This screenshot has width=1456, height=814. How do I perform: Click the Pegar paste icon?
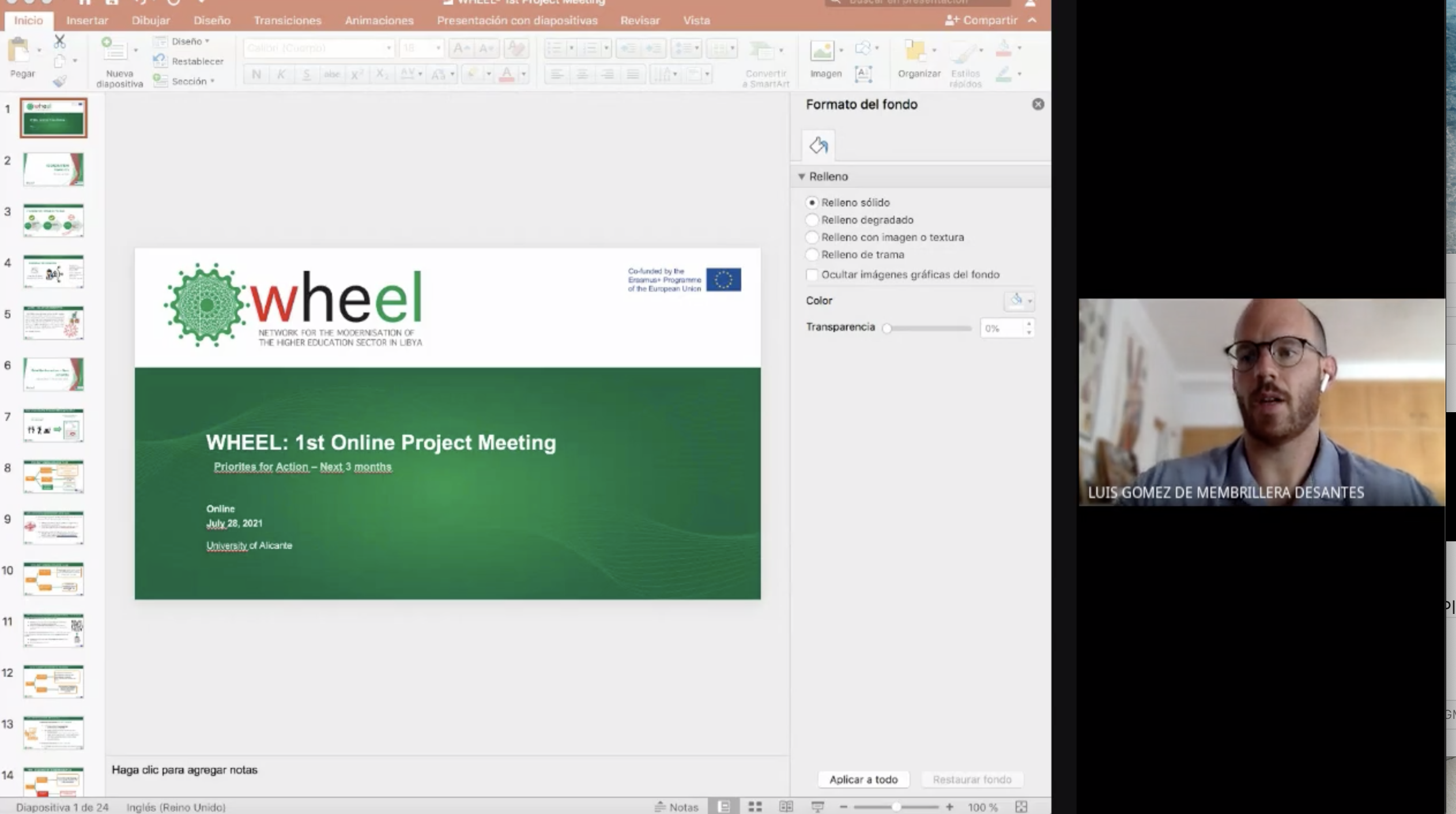point(18,51)
